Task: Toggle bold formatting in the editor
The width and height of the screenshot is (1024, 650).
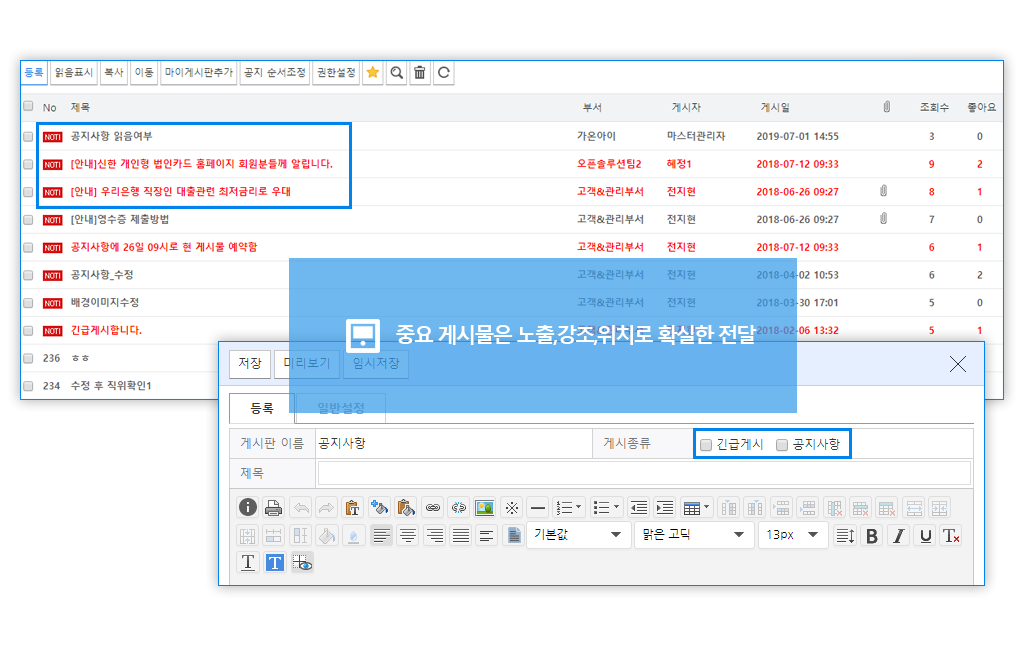Action: (x=872, y=536)
